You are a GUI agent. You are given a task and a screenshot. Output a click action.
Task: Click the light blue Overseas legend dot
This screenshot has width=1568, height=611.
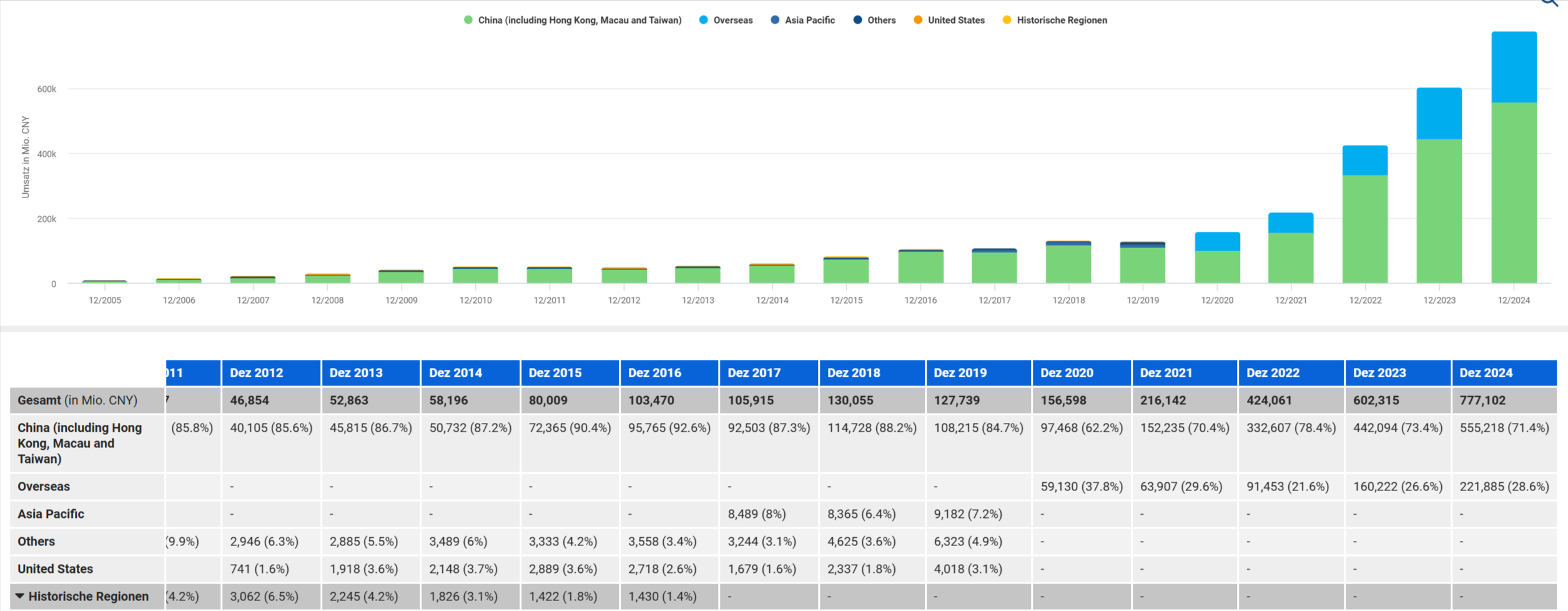tap(704, 20)
